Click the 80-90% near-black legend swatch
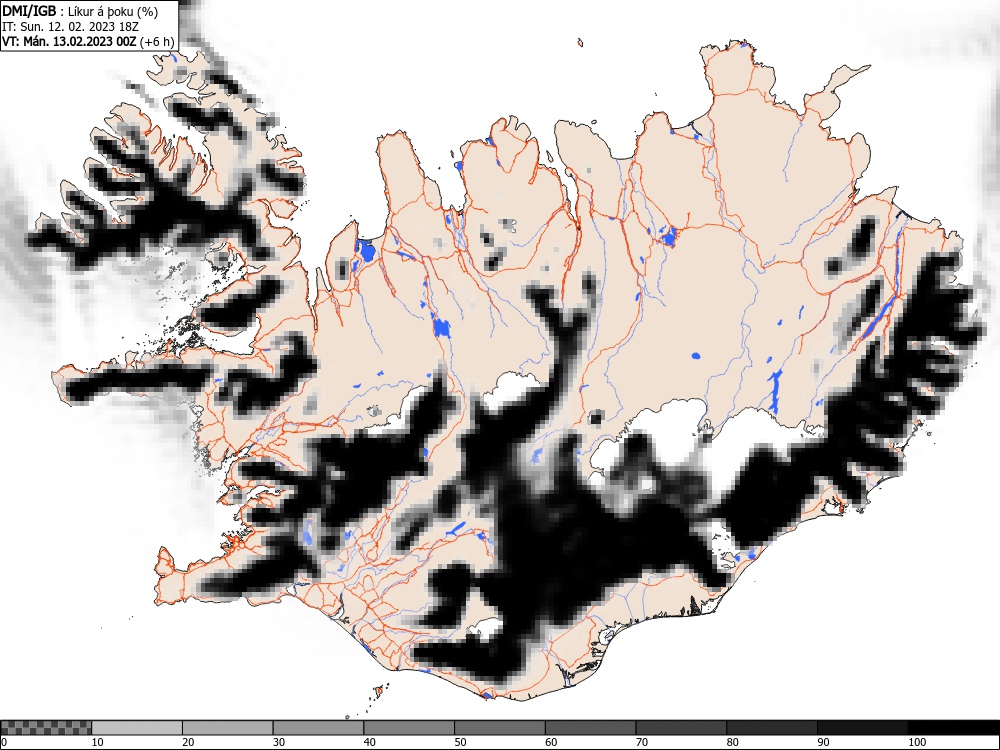The image size is (1000, 750). click(771, 728)
